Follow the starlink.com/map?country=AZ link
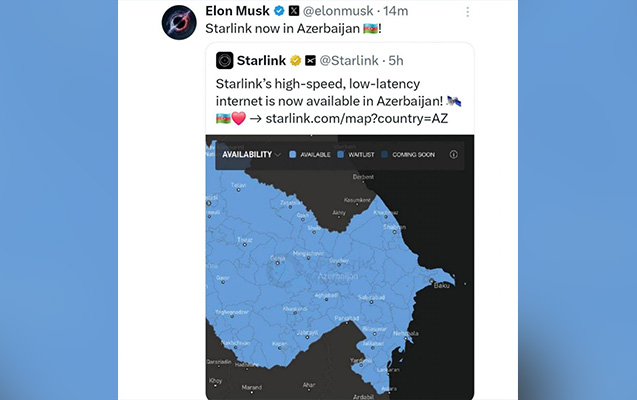This screenshot has width=637, height=400. click(357, 119)
